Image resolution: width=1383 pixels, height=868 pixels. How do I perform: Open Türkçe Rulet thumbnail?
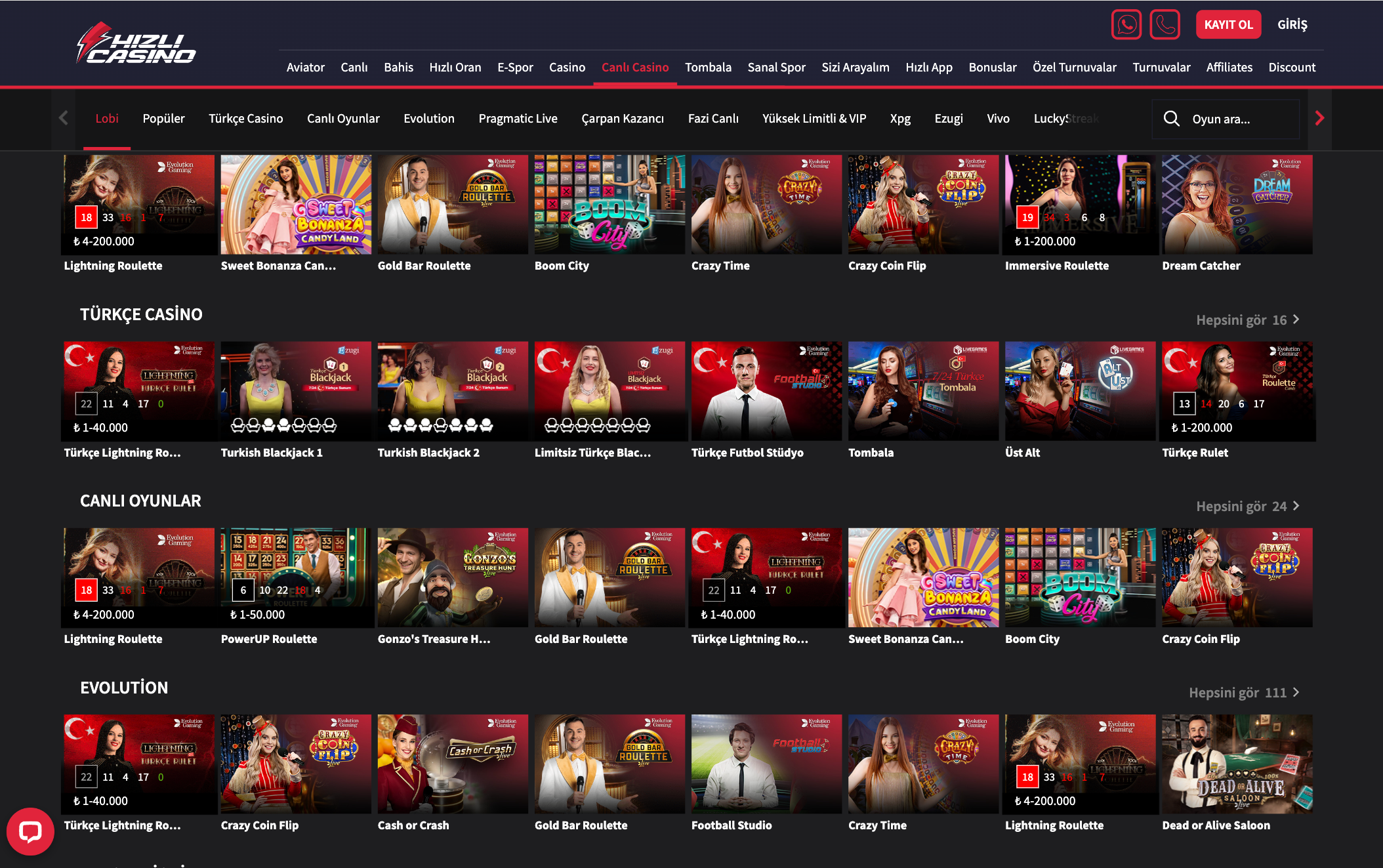point(1237,391)
